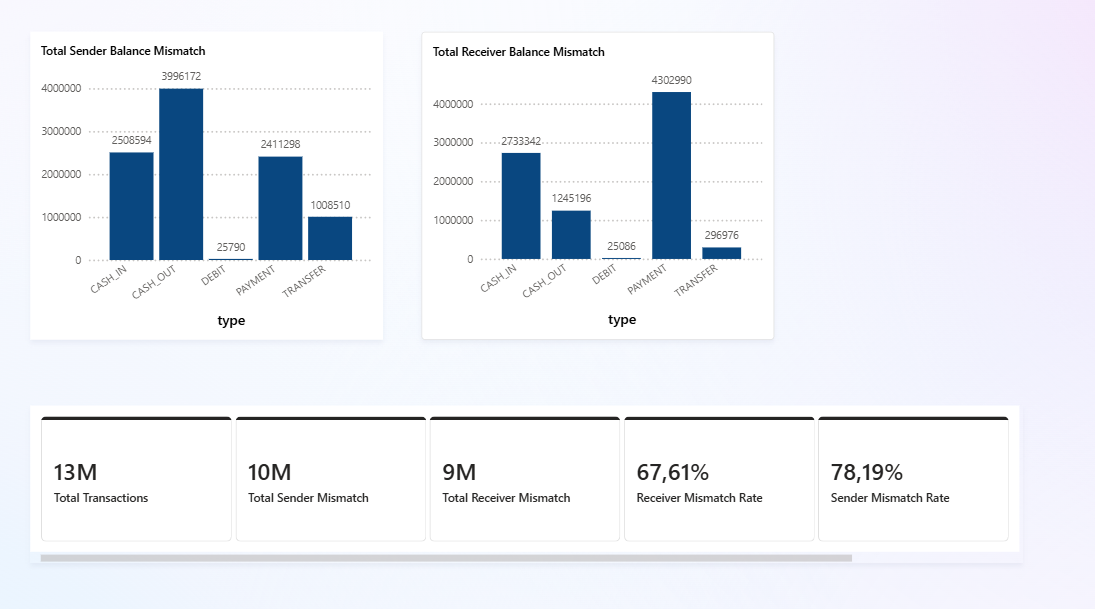
Task: Click the Total Receiver Balance Mismatch title
Action: pyautogui.click(x=518, y=52)
